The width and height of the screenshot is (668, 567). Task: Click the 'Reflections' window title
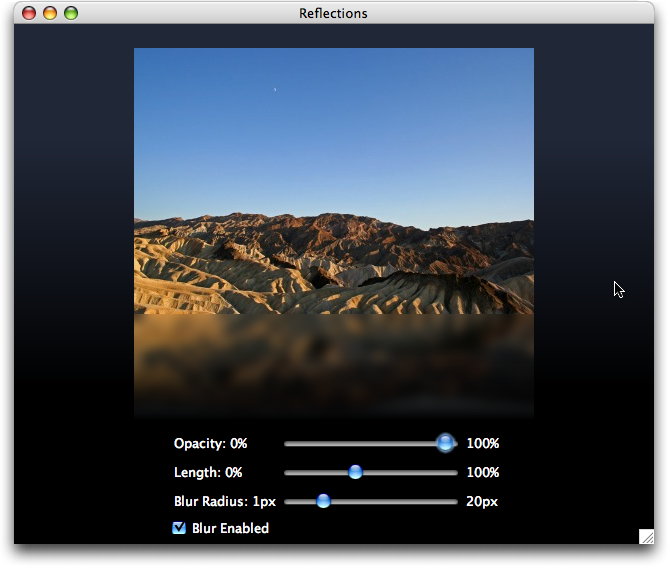pos(333,14)
